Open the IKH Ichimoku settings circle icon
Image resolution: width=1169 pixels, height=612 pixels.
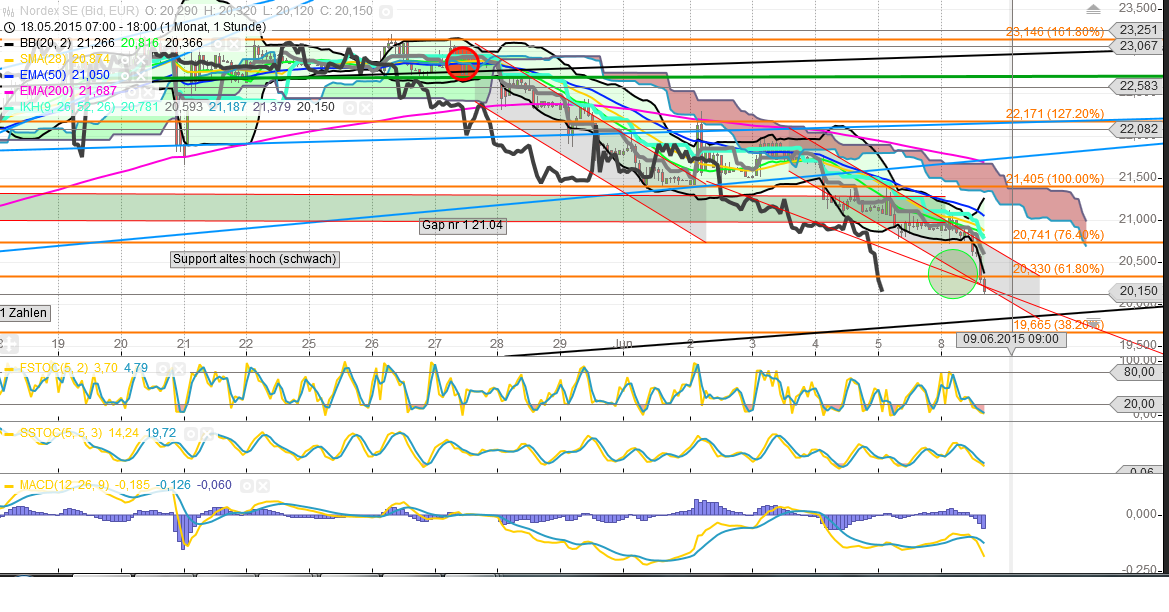[x=349, y=106]
